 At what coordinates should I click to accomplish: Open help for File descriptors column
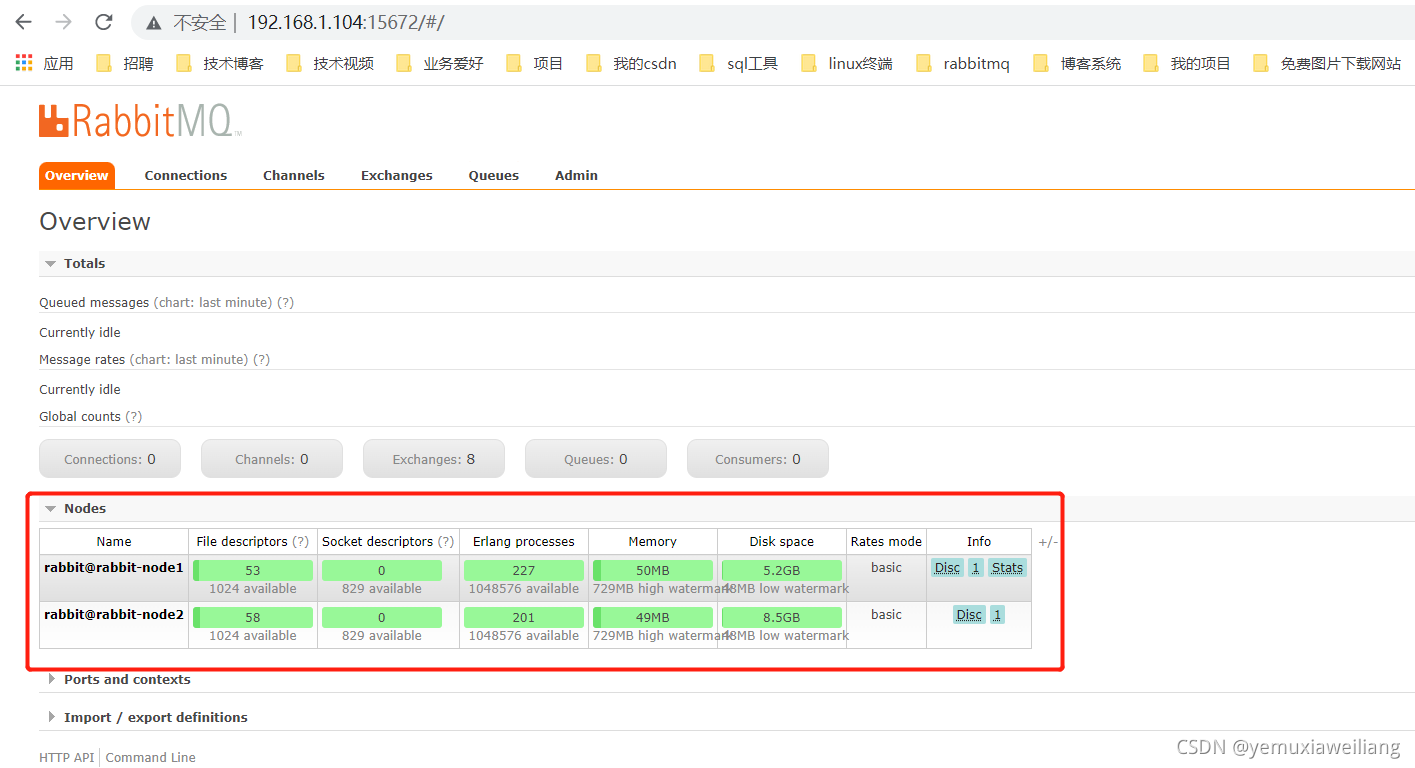(x=300, y=541)
